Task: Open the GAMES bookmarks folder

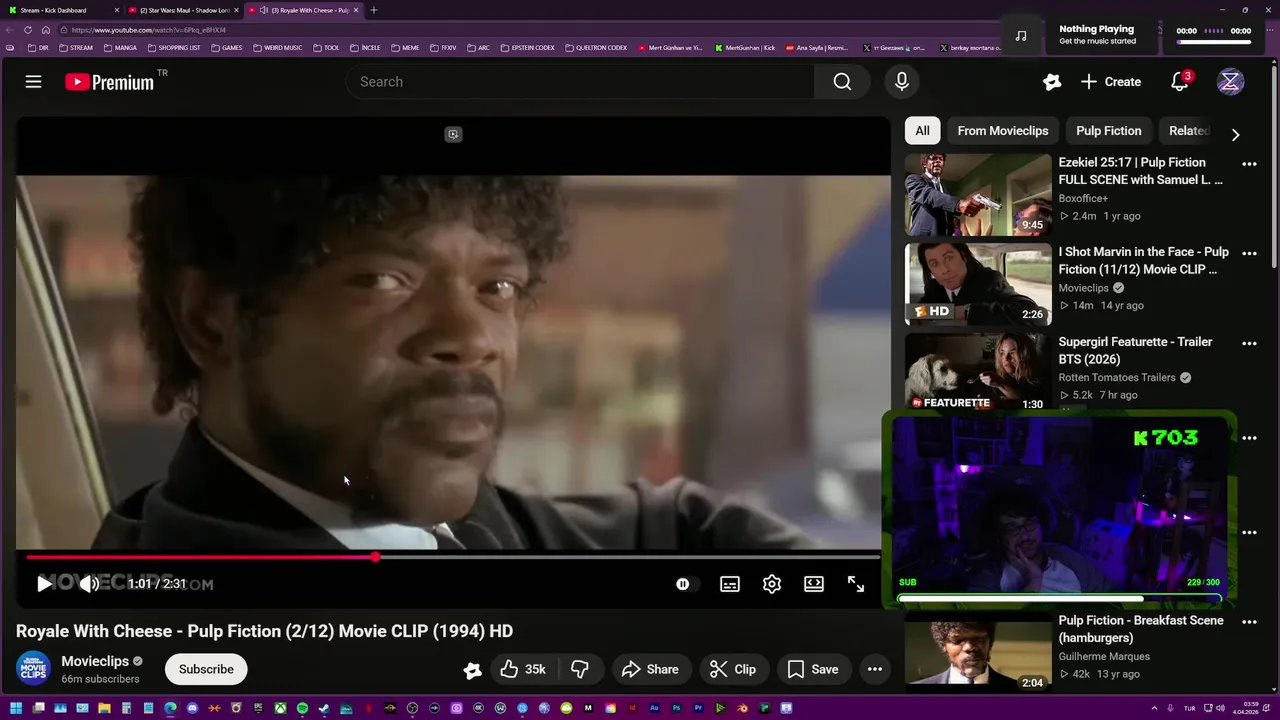Action: click(226, 48)
